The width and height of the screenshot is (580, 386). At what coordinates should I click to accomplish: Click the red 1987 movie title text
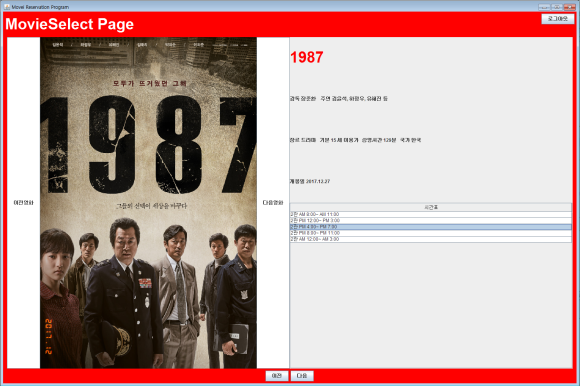click(307, 57)
